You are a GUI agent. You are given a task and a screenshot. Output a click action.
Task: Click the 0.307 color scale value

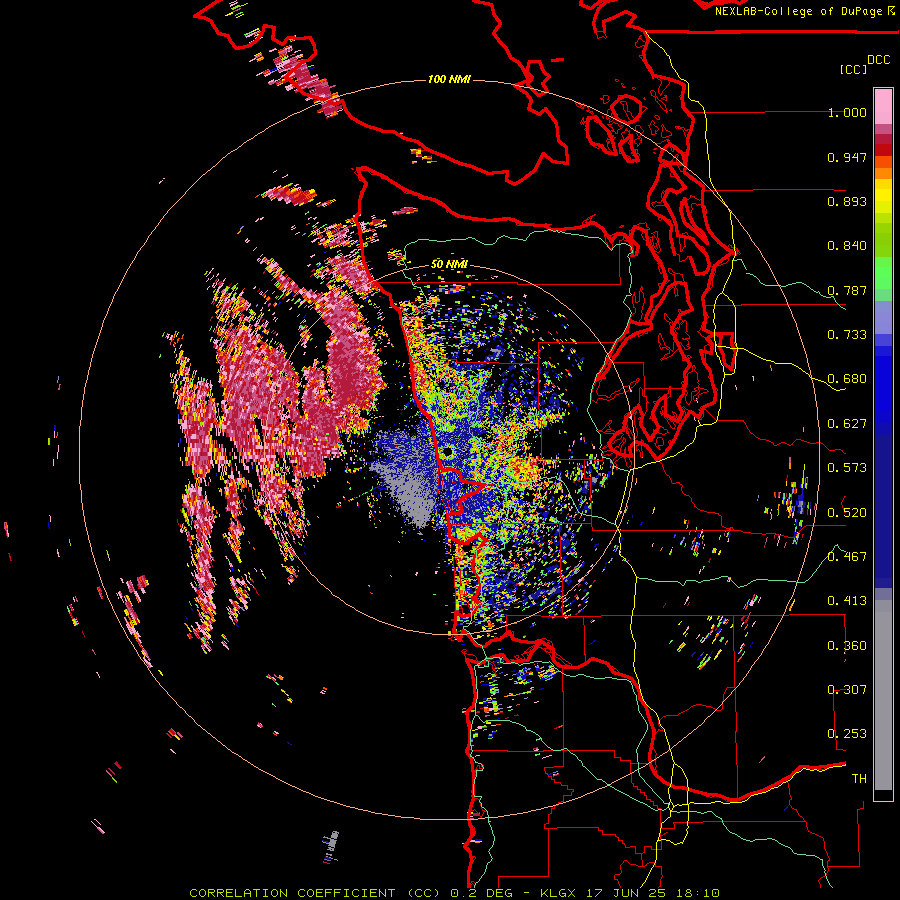(847, 690)
